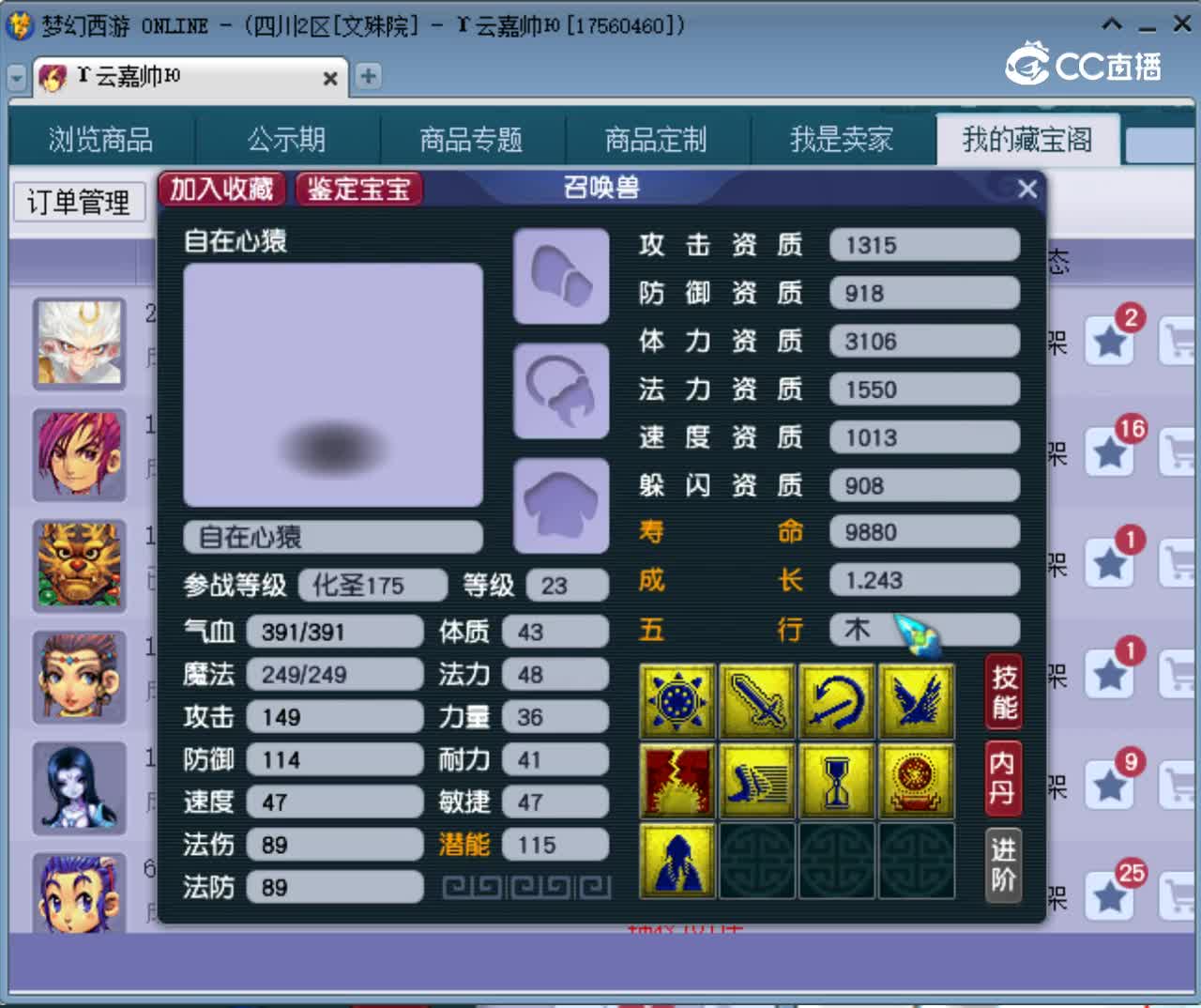The image size is (1201, 1008).
Task: Click the favorite star with badge 25
Action: point(1111,896)
